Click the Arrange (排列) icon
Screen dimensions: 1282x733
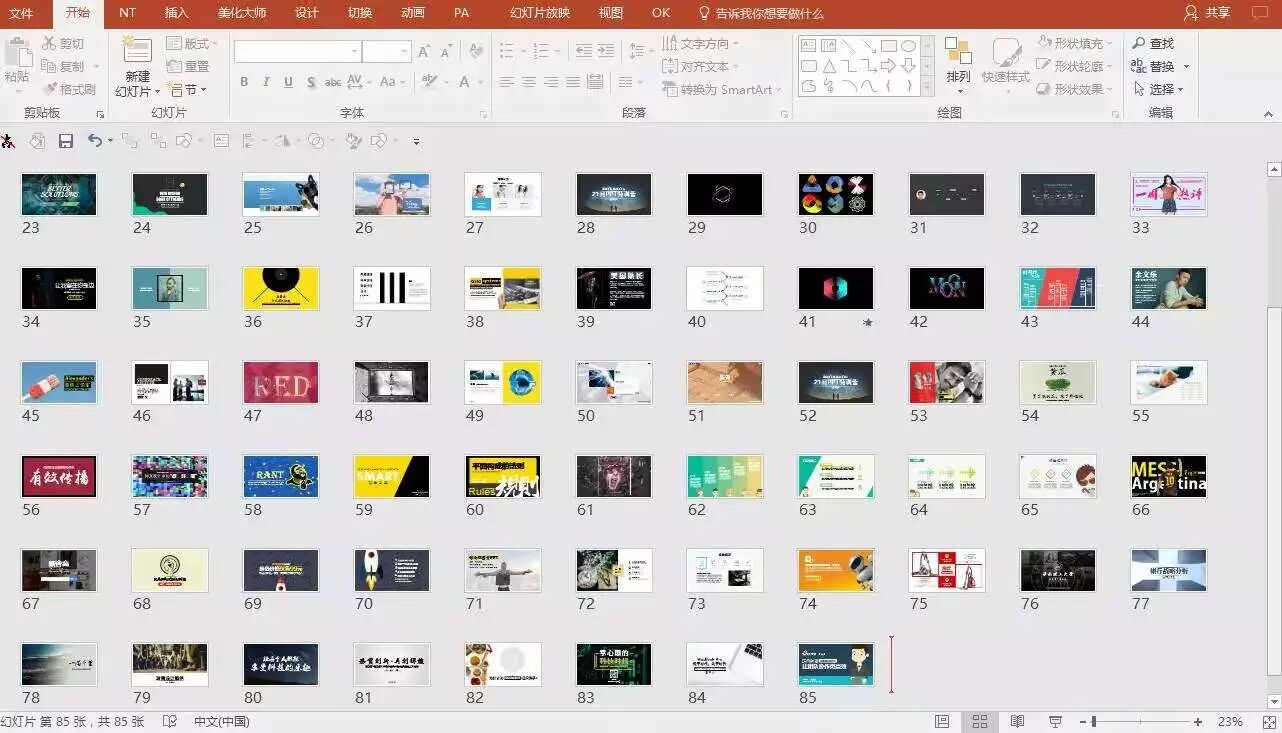(x=958, y=51)
